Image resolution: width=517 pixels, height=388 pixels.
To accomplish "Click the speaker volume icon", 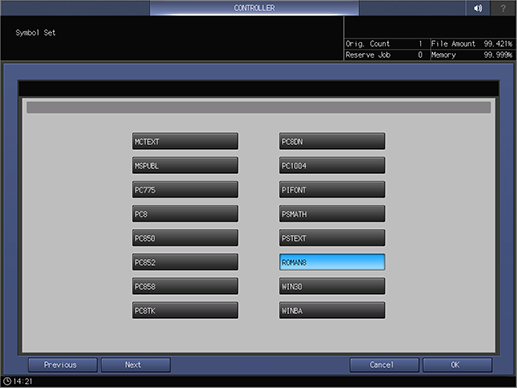I will pyautogui.click(x=478, y=8).
